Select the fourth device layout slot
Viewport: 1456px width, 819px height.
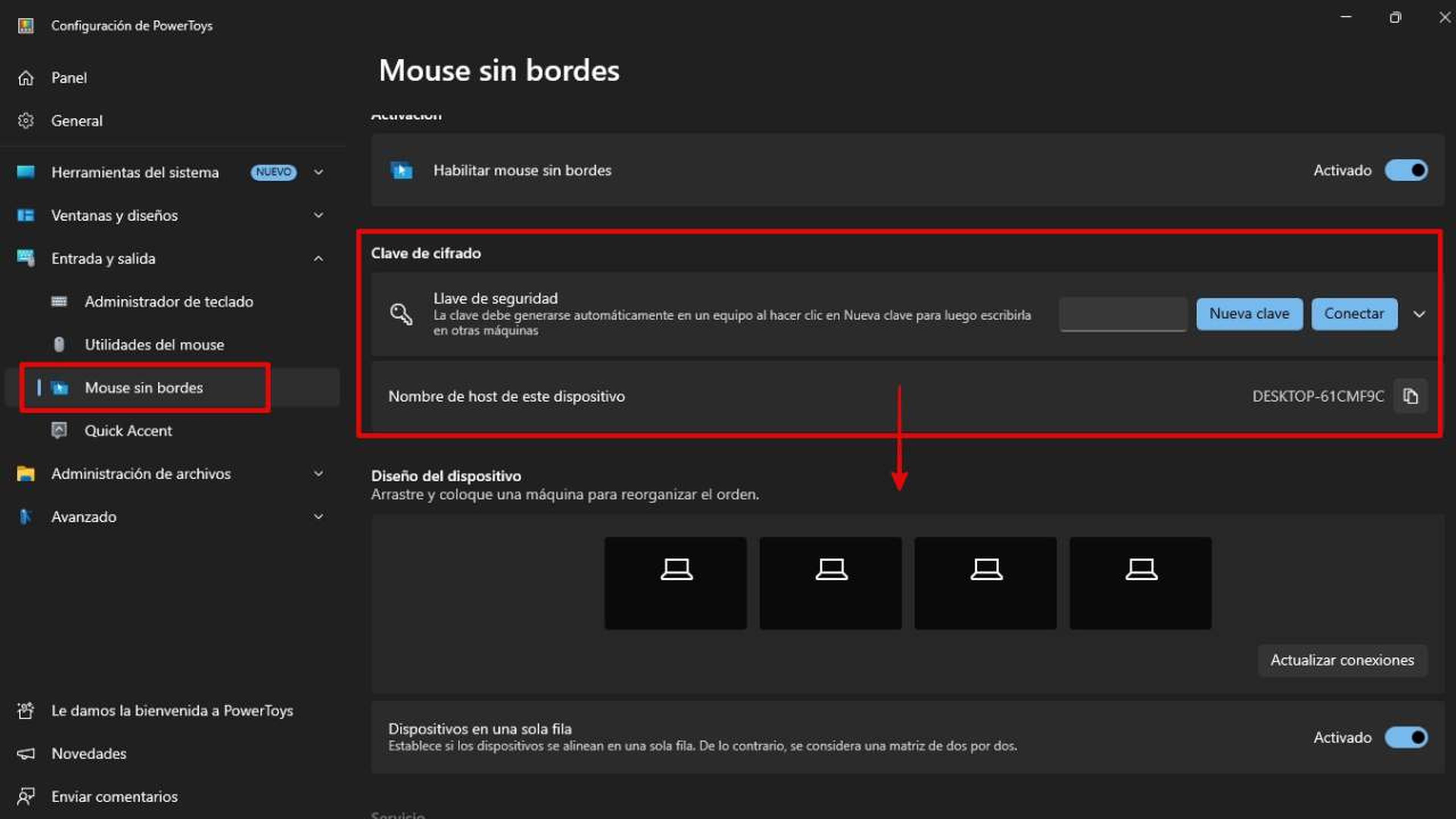1141,583
